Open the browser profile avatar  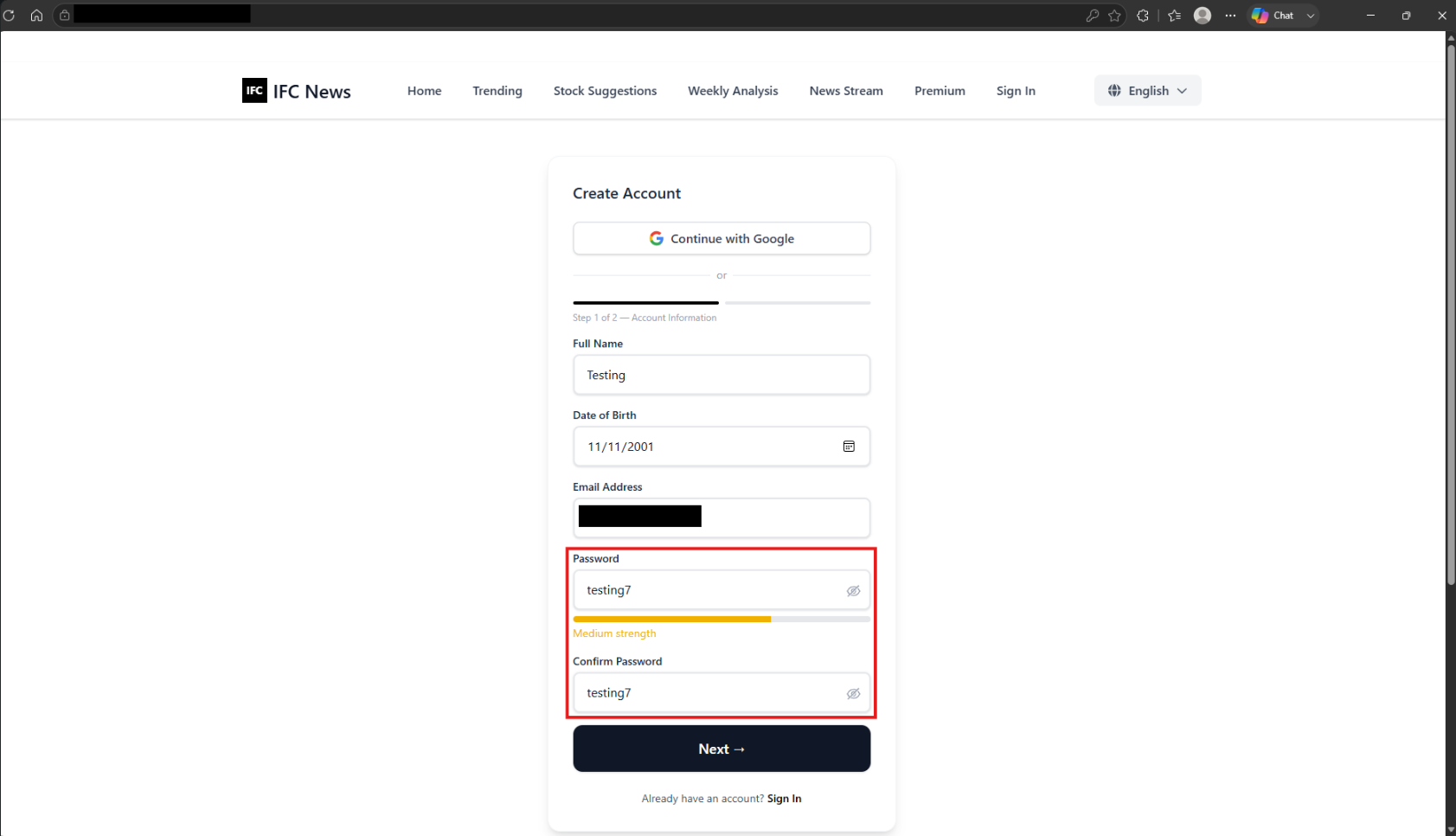point(1203,16)
